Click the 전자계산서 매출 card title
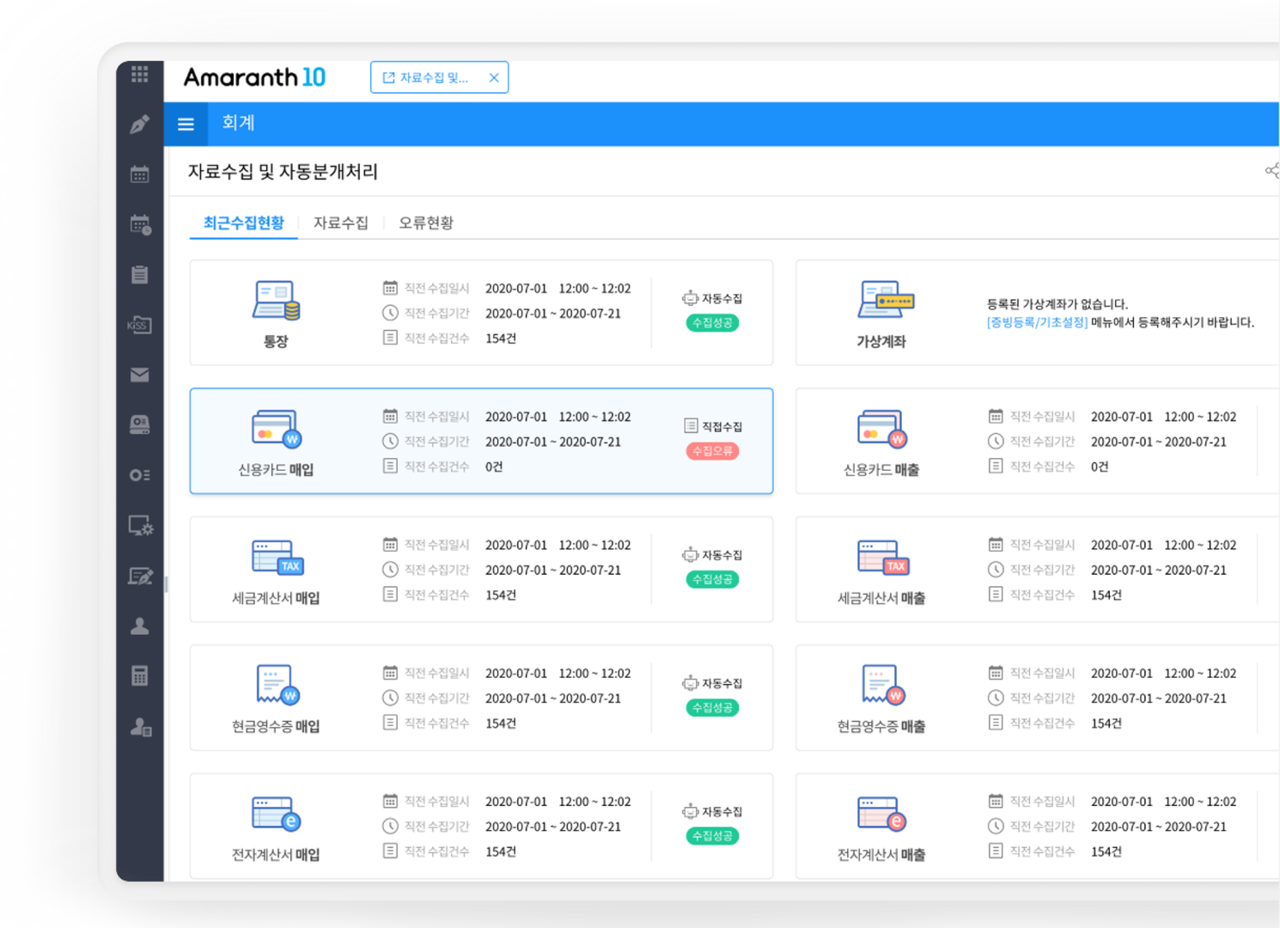 [x=881, y=855]
